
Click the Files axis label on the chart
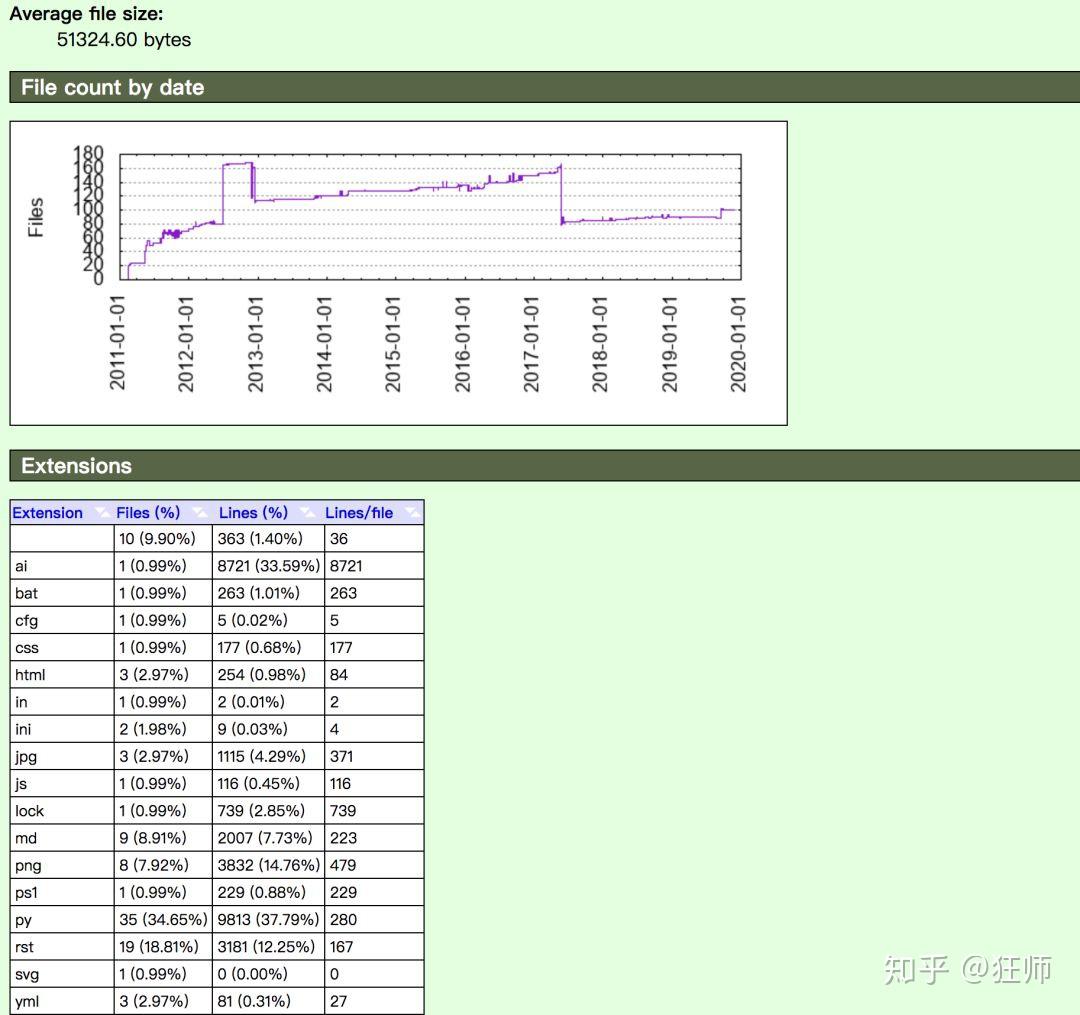click(39, 218)
